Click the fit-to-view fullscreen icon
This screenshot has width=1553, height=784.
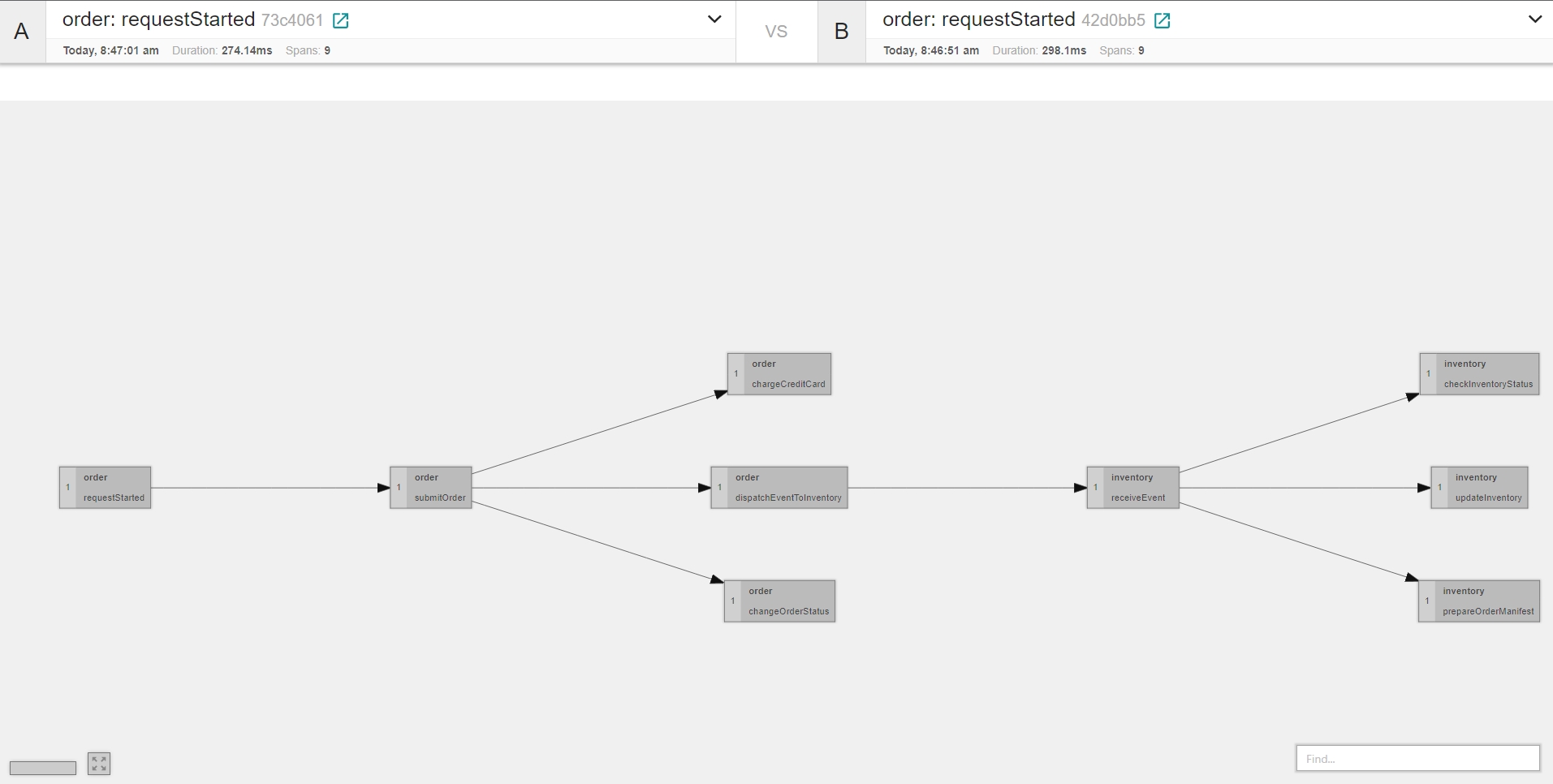click(x=99, y=764)
